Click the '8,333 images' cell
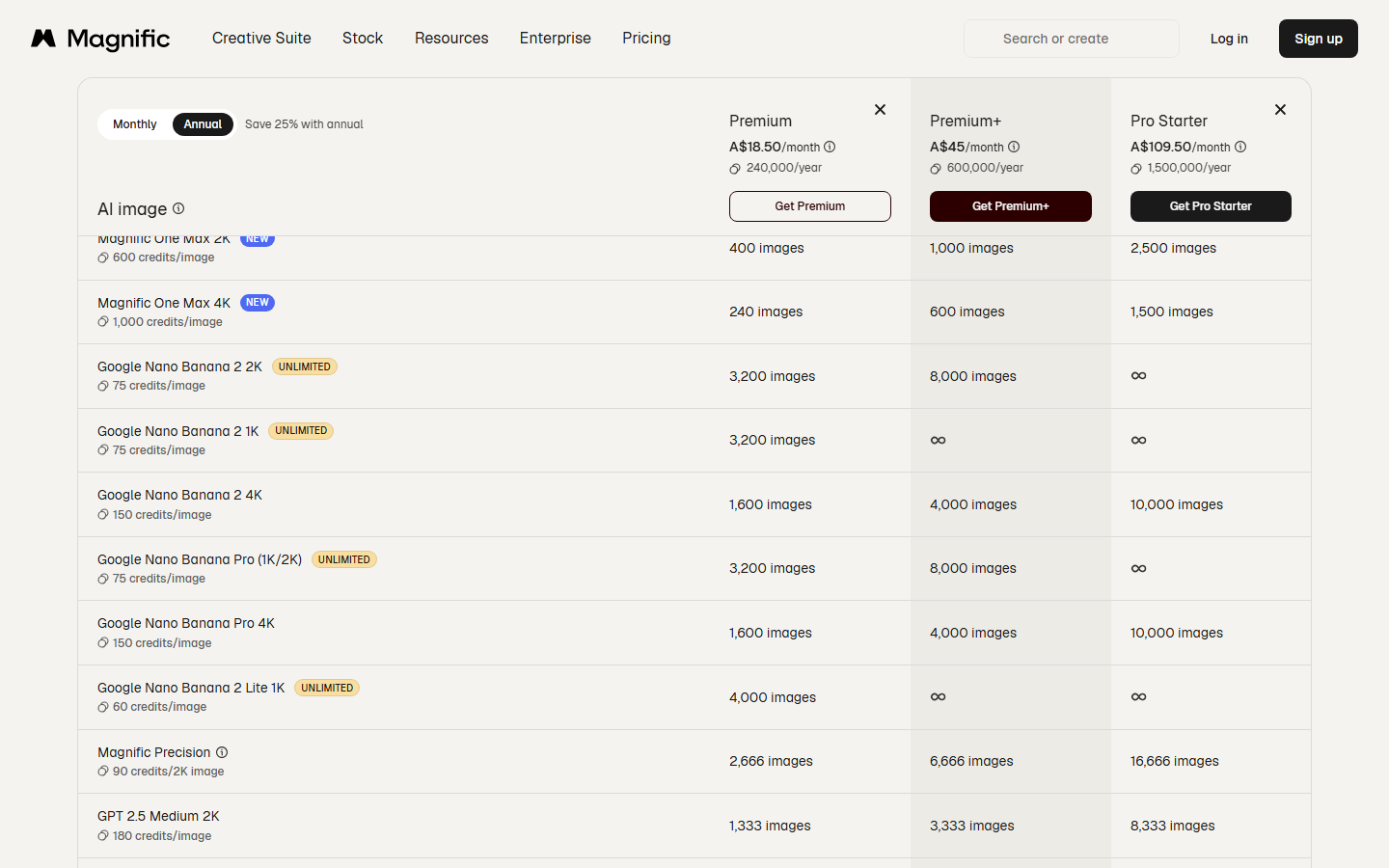 pos(1173,826)
